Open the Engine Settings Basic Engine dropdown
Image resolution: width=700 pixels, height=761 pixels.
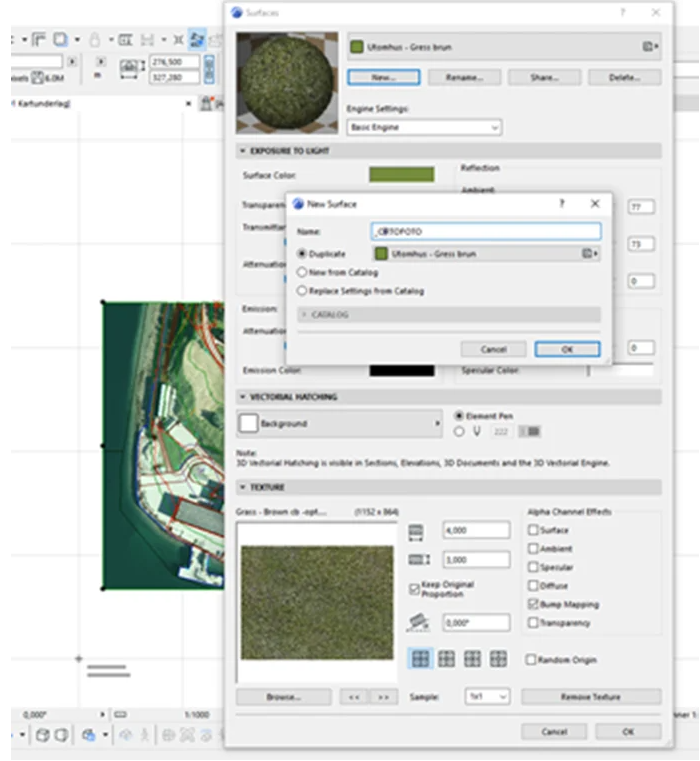[x=424, y=128]
